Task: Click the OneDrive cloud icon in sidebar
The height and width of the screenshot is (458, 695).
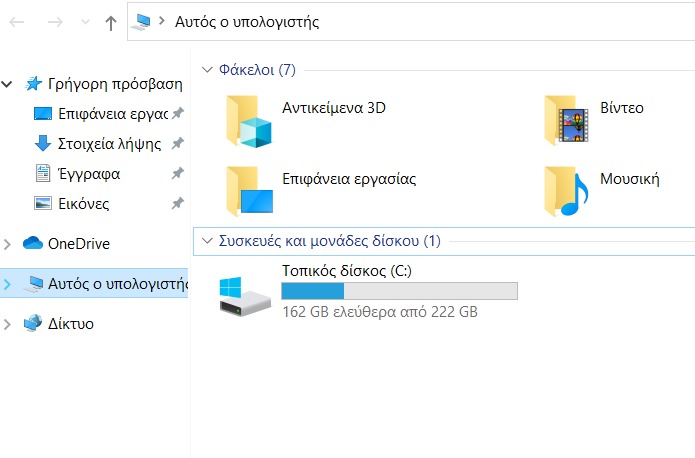Action: click(x=33, y=244)
